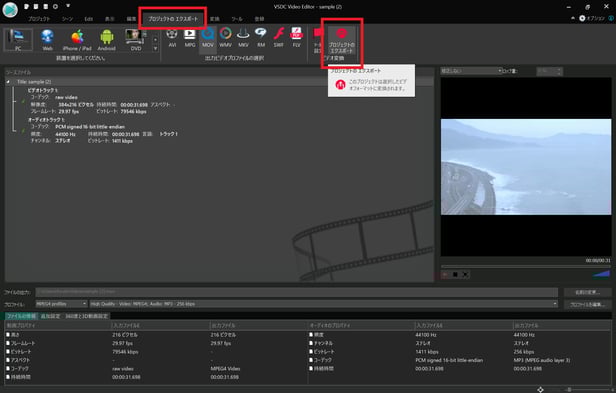Screen dimensions: 616x393
Task: Click the 256 kbps output audio bitrate cell
Action: (523, 352)
